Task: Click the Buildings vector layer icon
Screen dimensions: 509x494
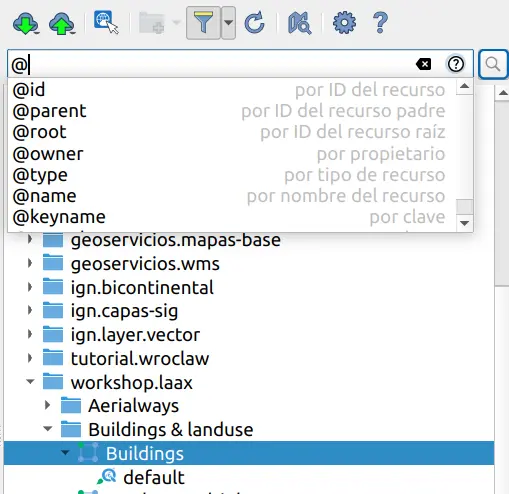Action: point(87,452)
